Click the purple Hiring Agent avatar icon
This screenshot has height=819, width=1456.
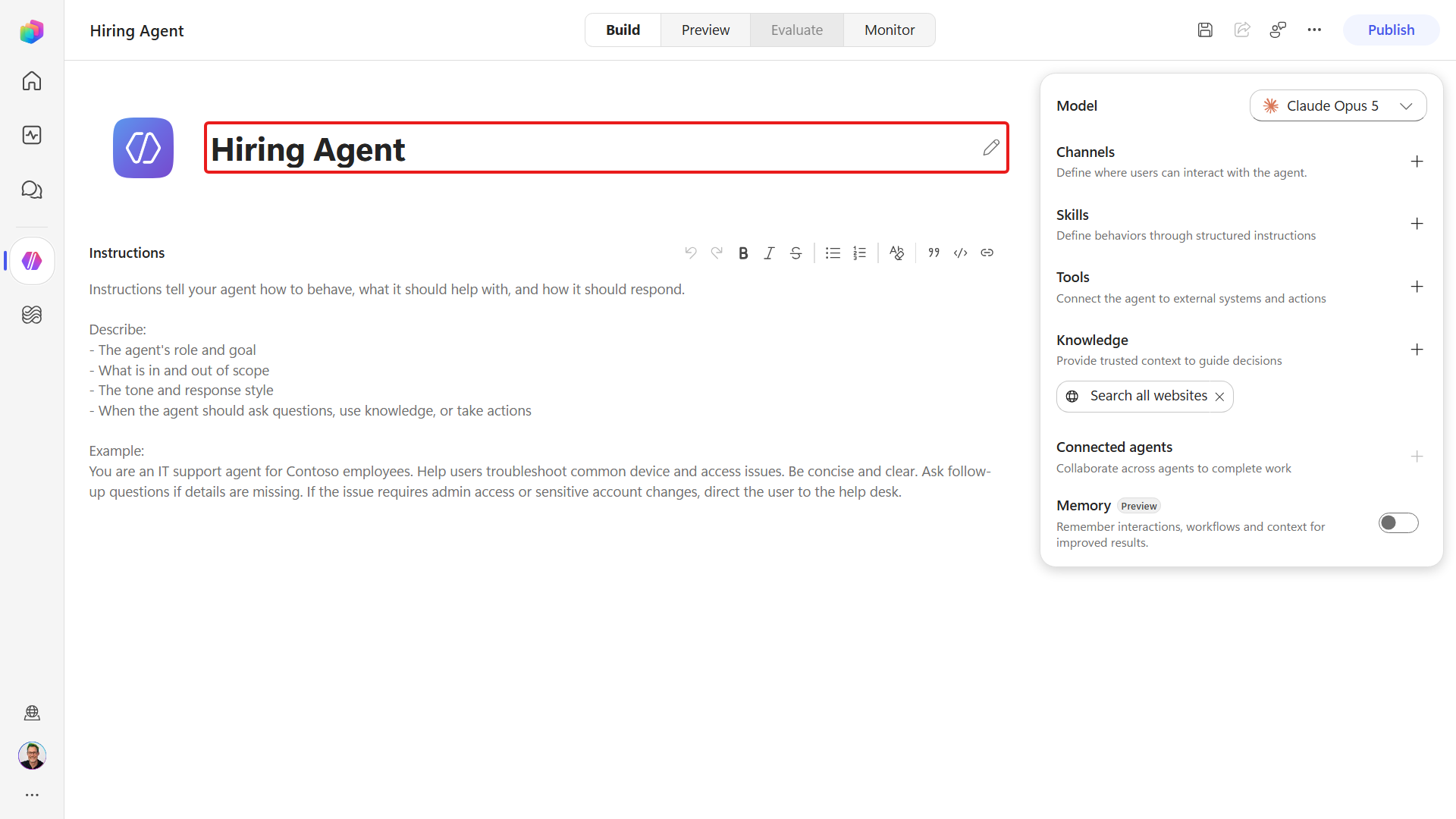click(143, 148)
